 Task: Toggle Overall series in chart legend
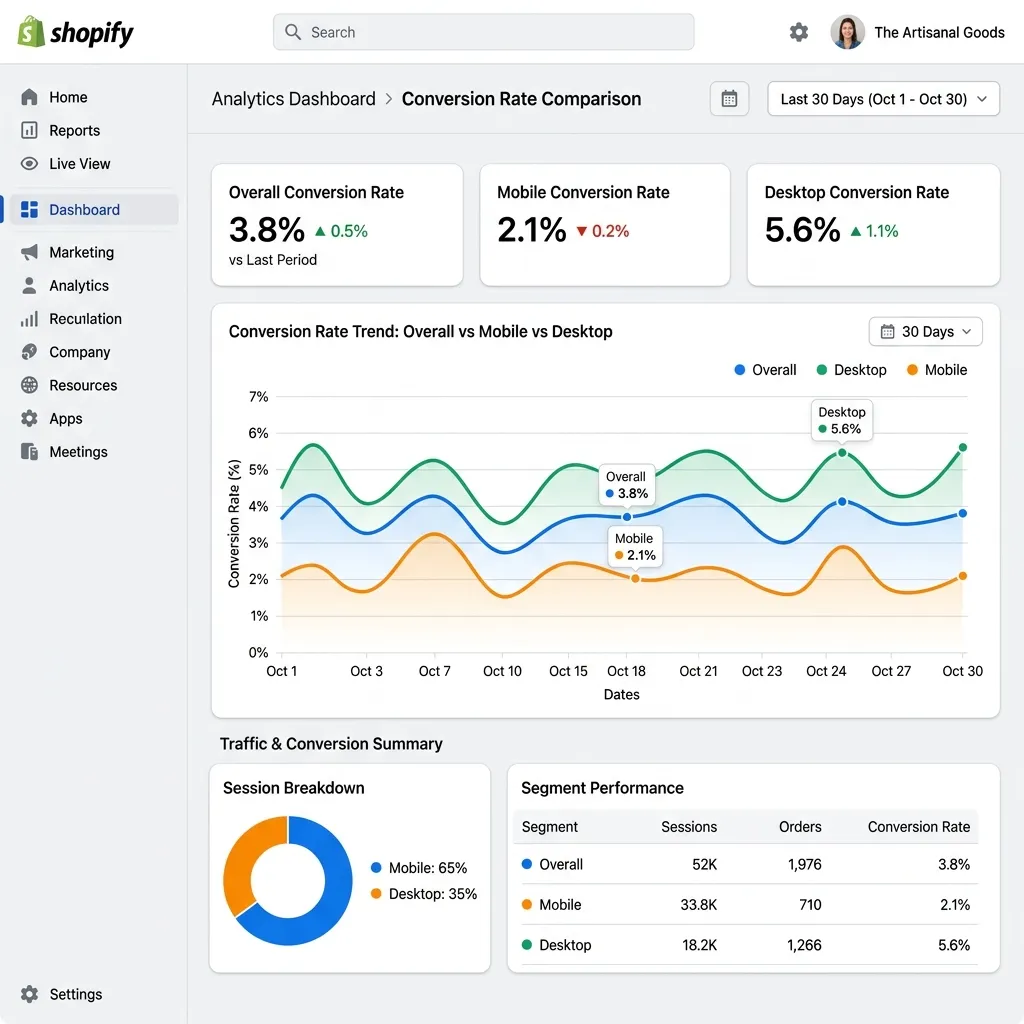pyautogui.click(x=765, y=370)
